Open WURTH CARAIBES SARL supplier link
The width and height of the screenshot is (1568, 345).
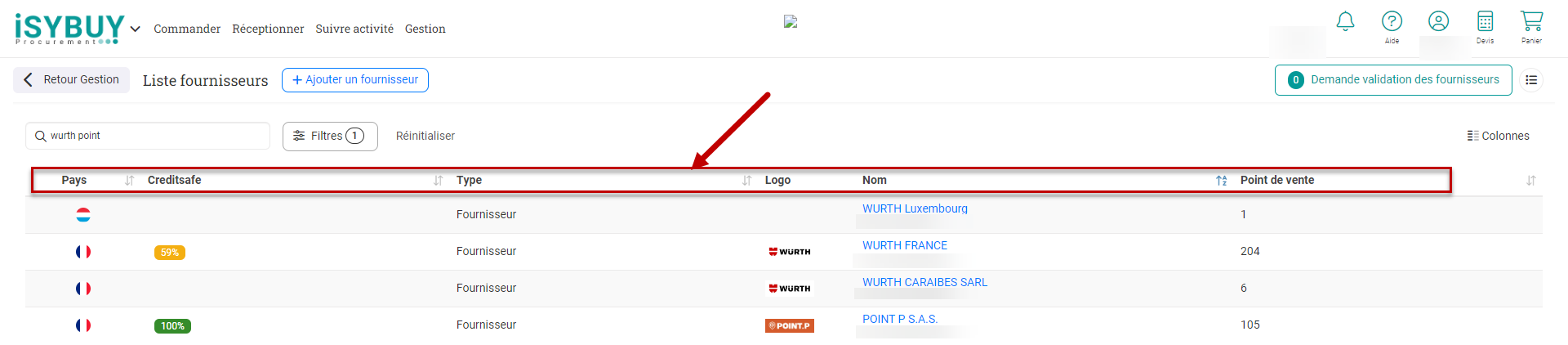click(924, 282)
